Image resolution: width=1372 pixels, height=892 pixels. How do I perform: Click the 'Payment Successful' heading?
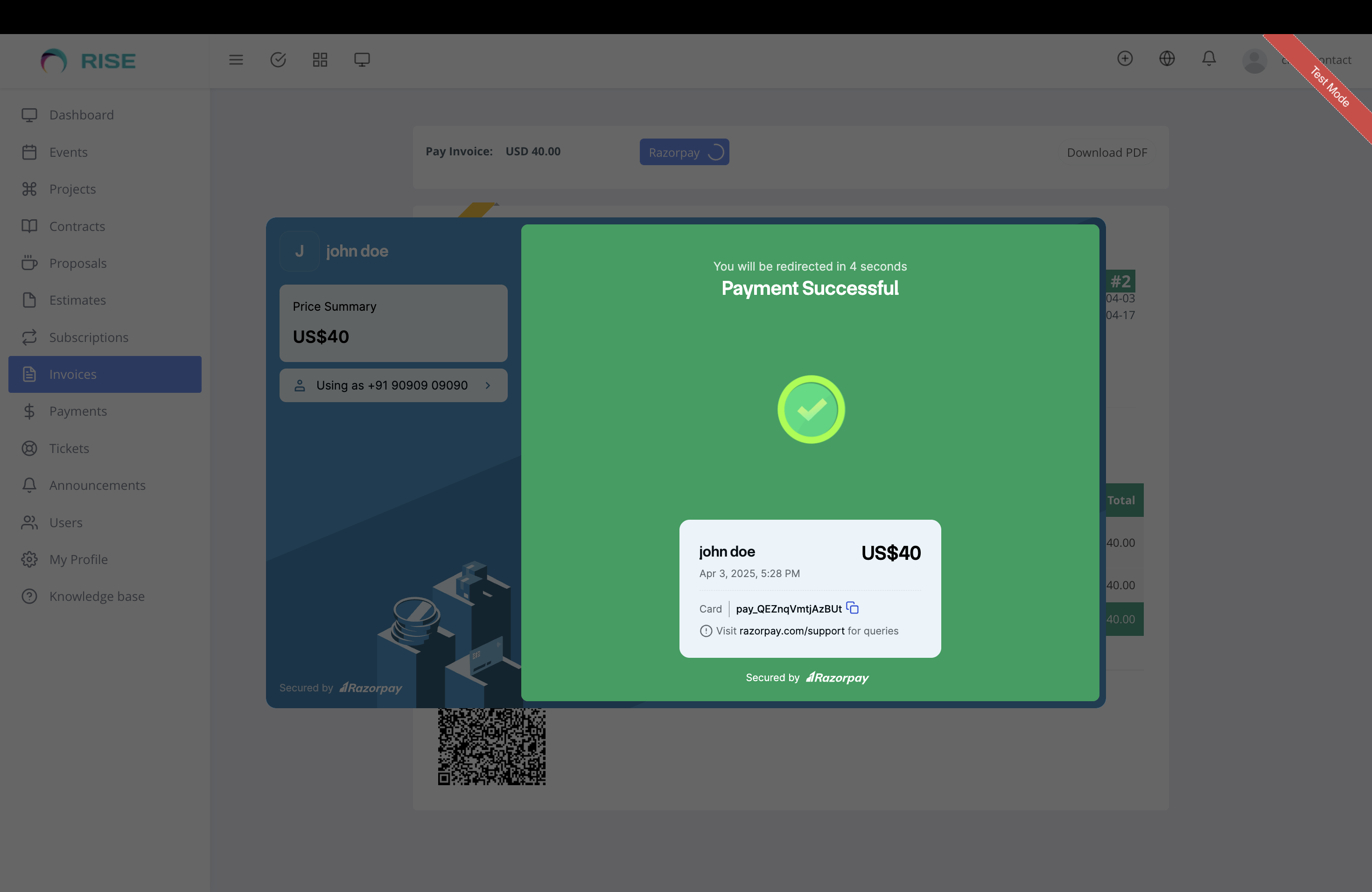(x=809, y=288)
